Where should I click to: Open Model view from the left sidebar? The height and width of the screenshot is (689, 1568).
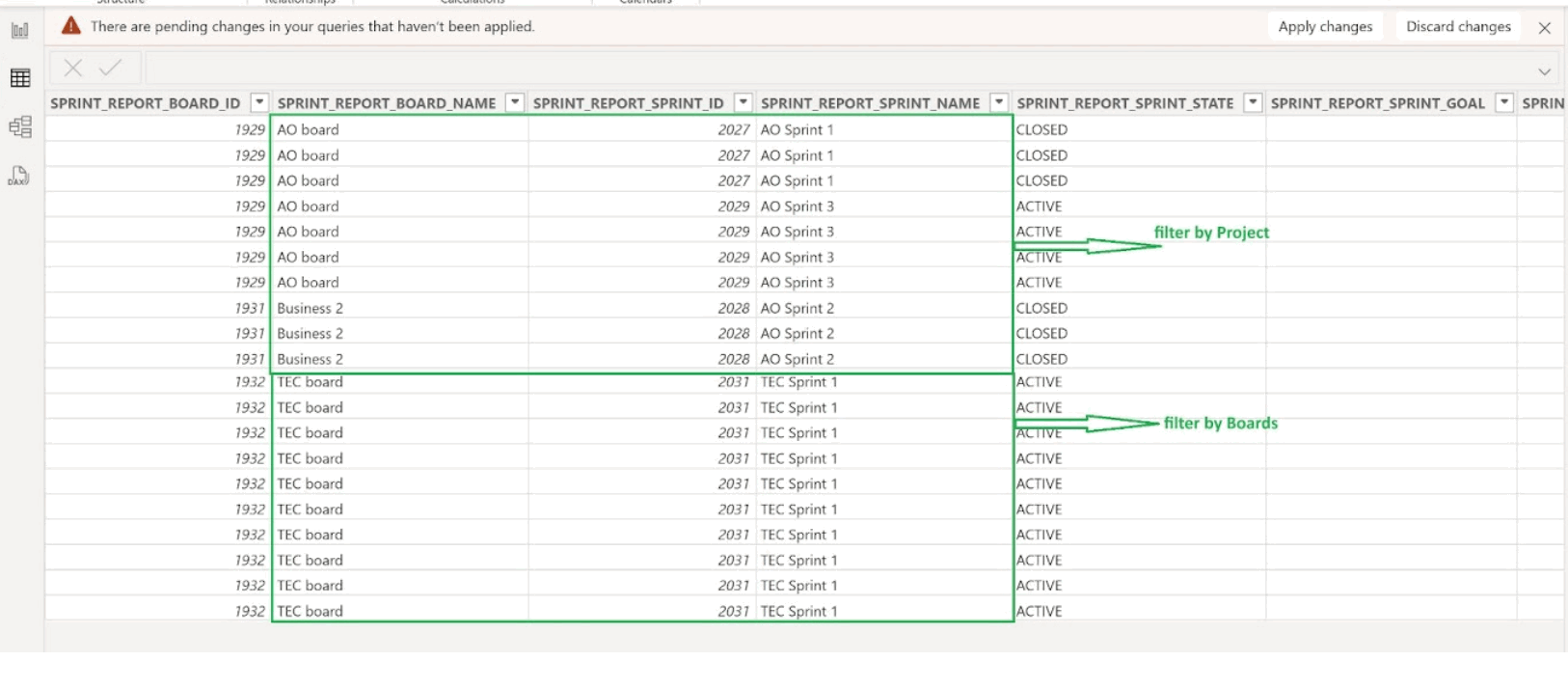pyautogui.click(x=19, y=126)
